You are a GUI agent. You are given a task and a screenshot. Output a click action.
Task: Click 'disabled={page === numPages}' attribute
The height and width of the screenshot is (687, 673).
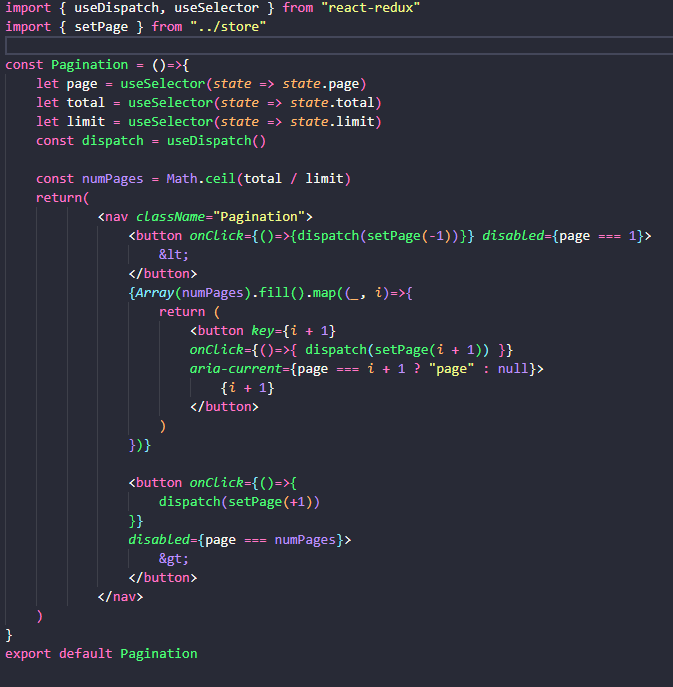coord(236,540)
